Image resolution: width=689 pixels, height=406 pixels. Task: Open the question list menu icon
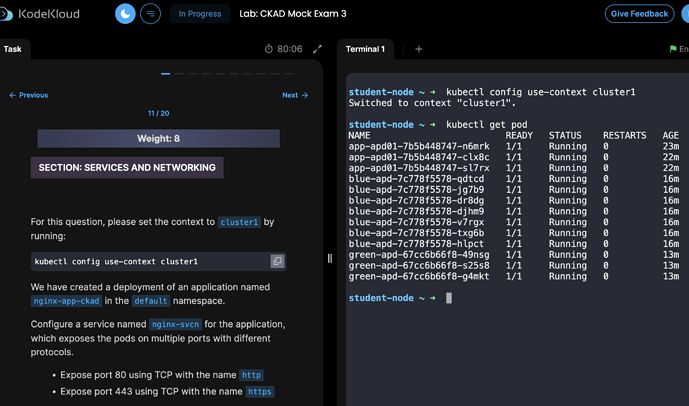151,14
